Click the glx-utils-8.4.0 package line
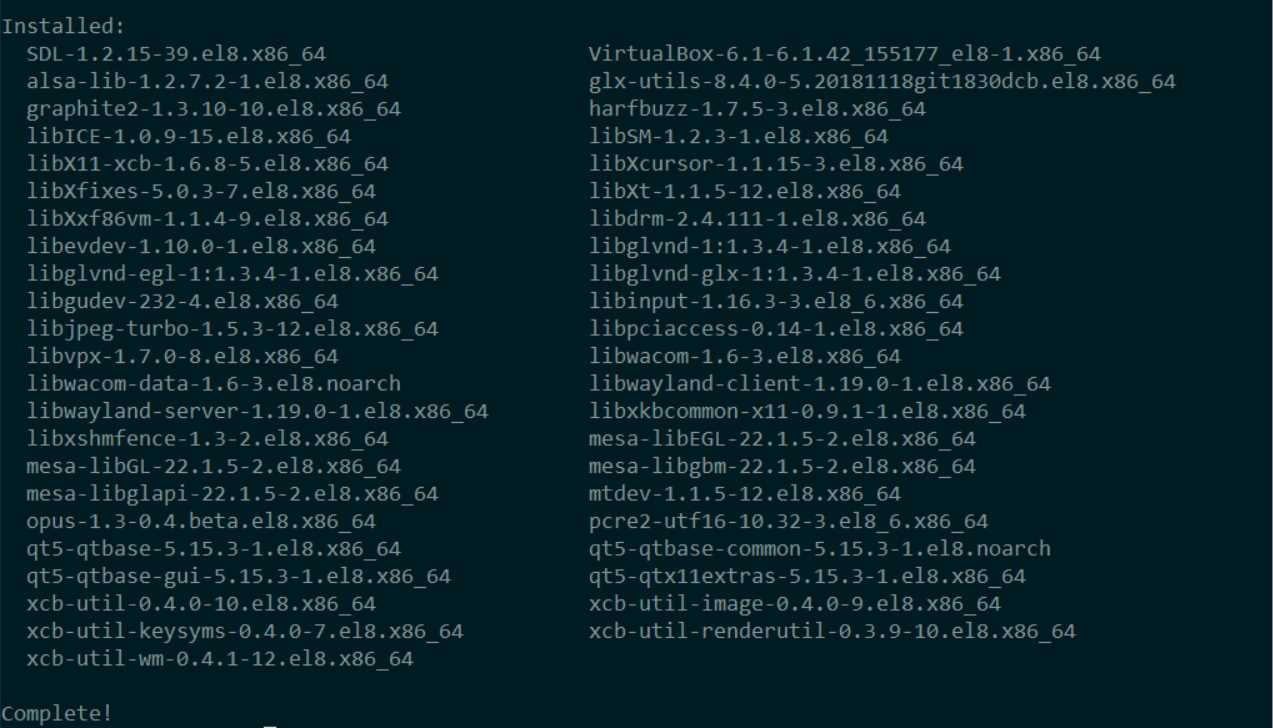 (x=882, y=82)
